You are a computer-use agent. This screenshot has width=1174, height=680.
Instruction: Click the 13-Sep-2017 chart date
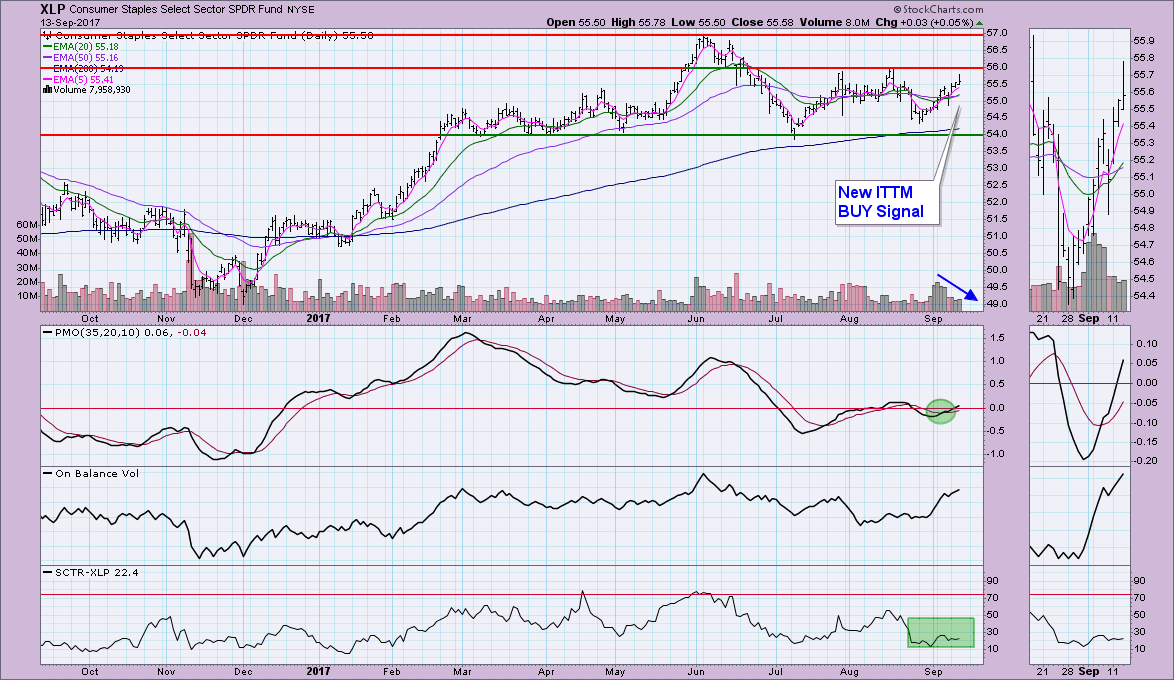tap(70, 22)
